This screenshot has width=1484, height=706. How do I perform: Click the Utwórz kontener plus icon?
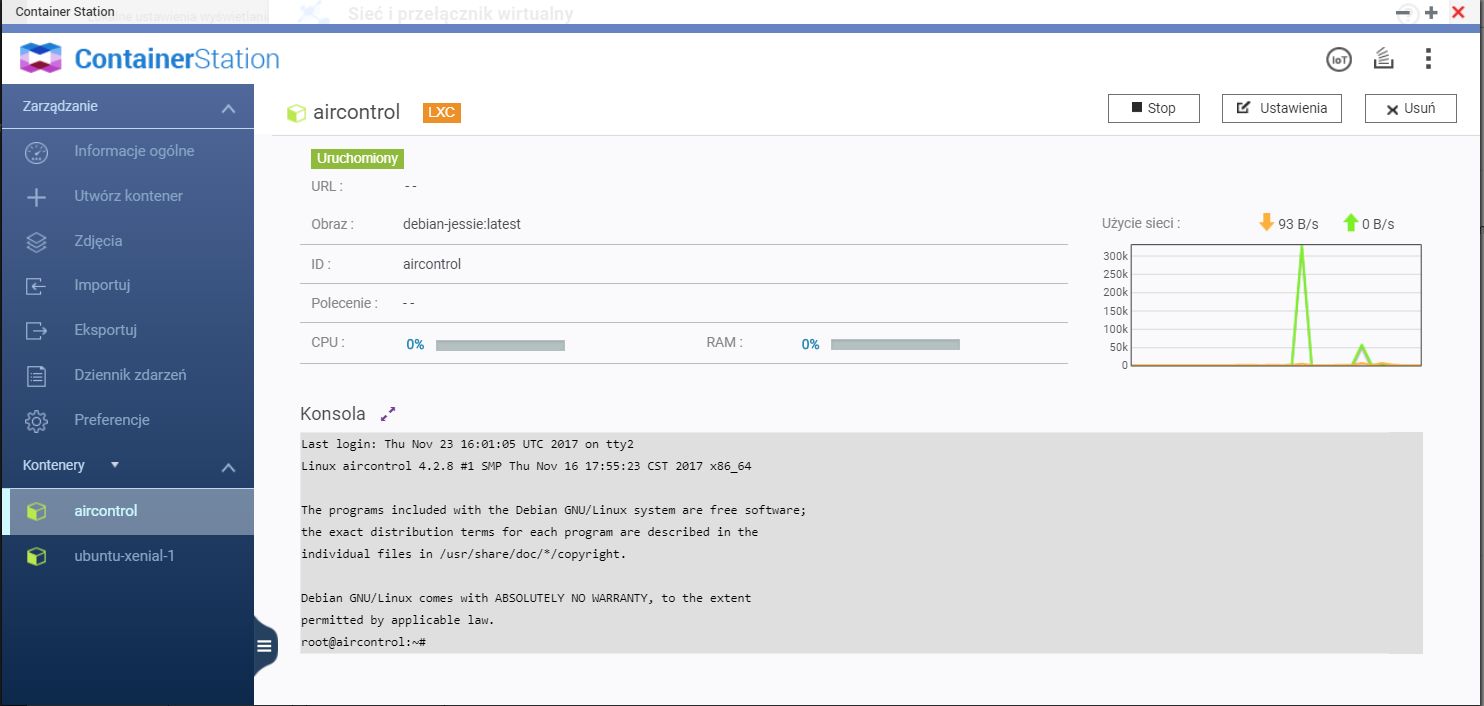pyautogui.click(x=36, y=197)
